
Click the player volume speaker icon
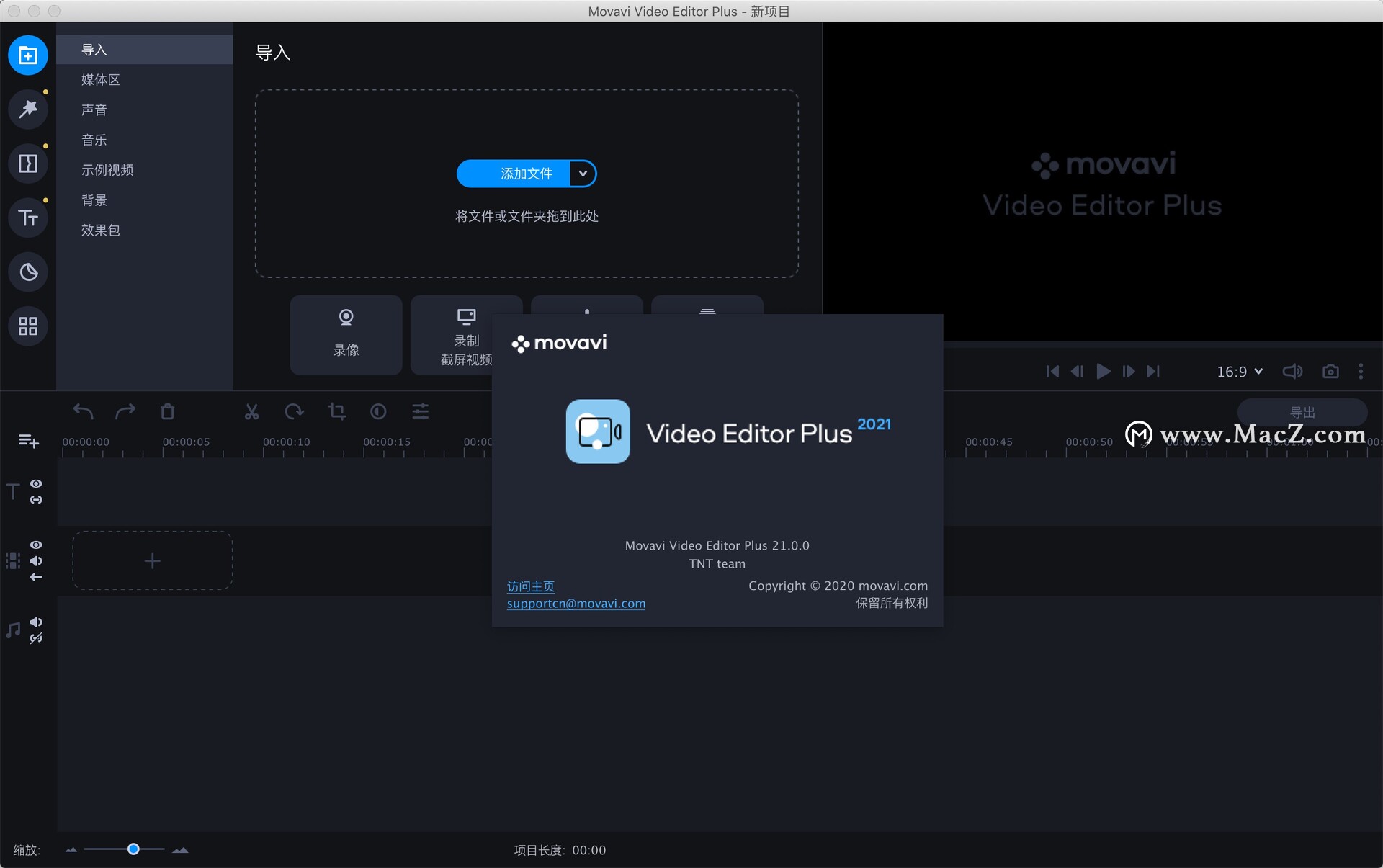[x=1292, y=371]
